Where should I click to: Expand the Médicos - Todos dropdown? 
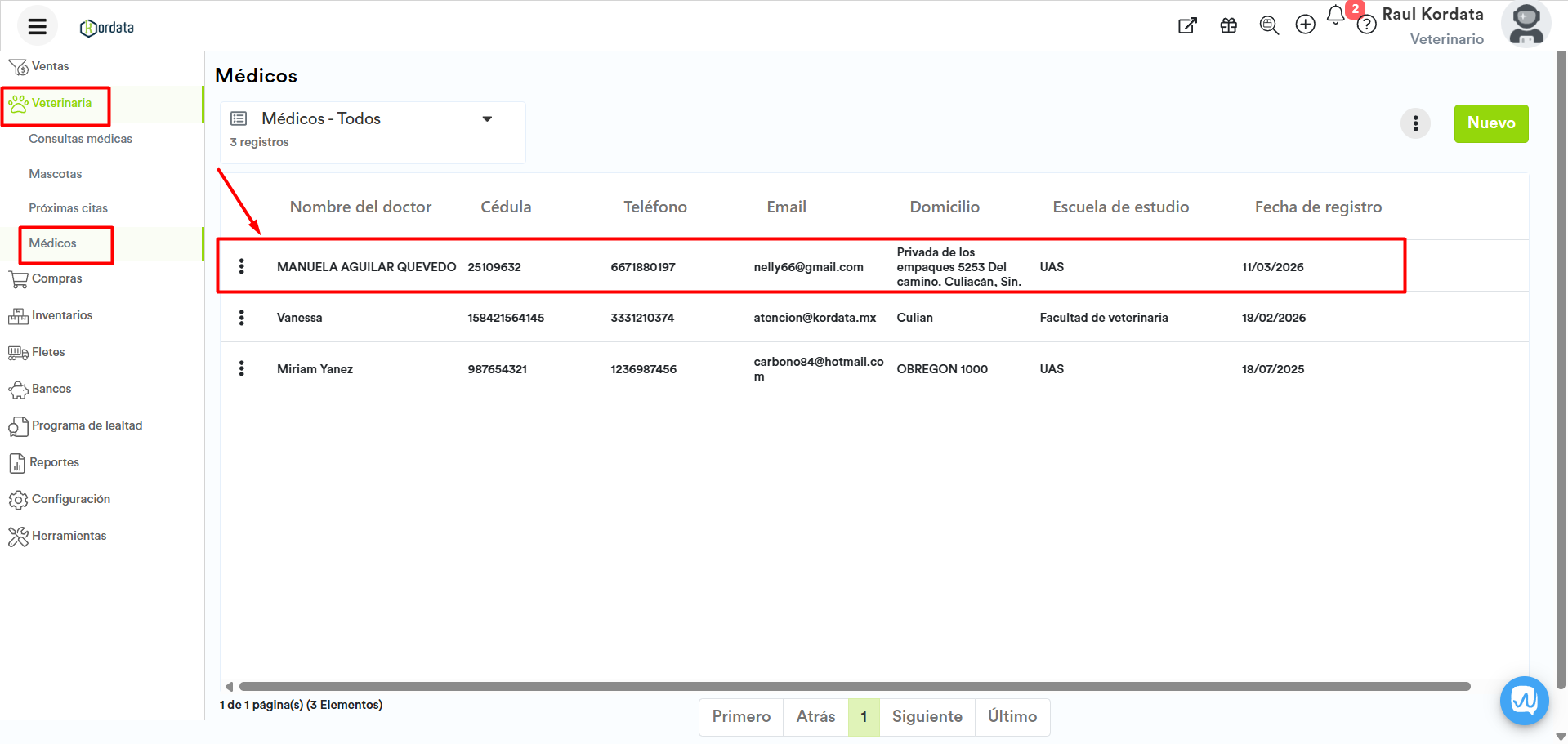click(x=487, y=119)
